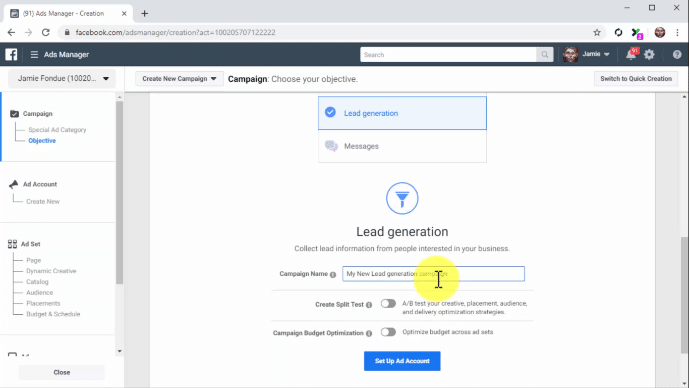The height and width of the screenshot is (388, 689).
Task: Click Switch to Quick Creation button
Action: [636, 79]
